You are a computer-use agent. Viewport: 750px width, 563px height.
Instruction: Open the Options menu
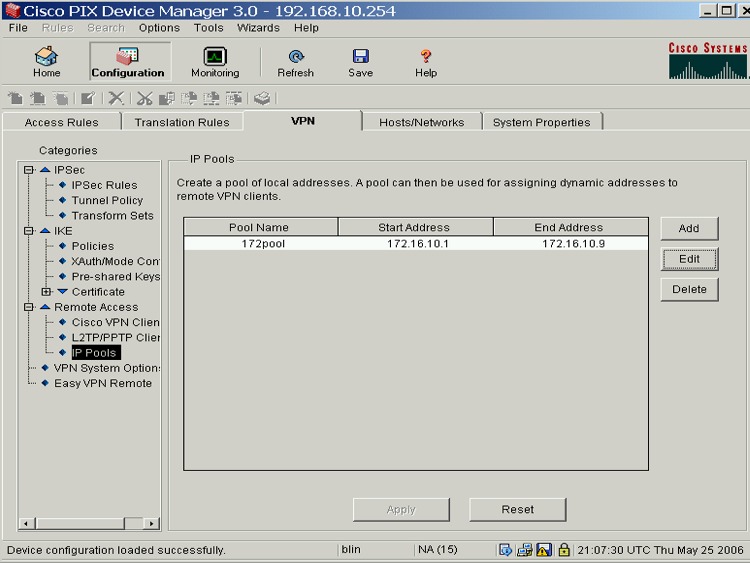(159, 28)
